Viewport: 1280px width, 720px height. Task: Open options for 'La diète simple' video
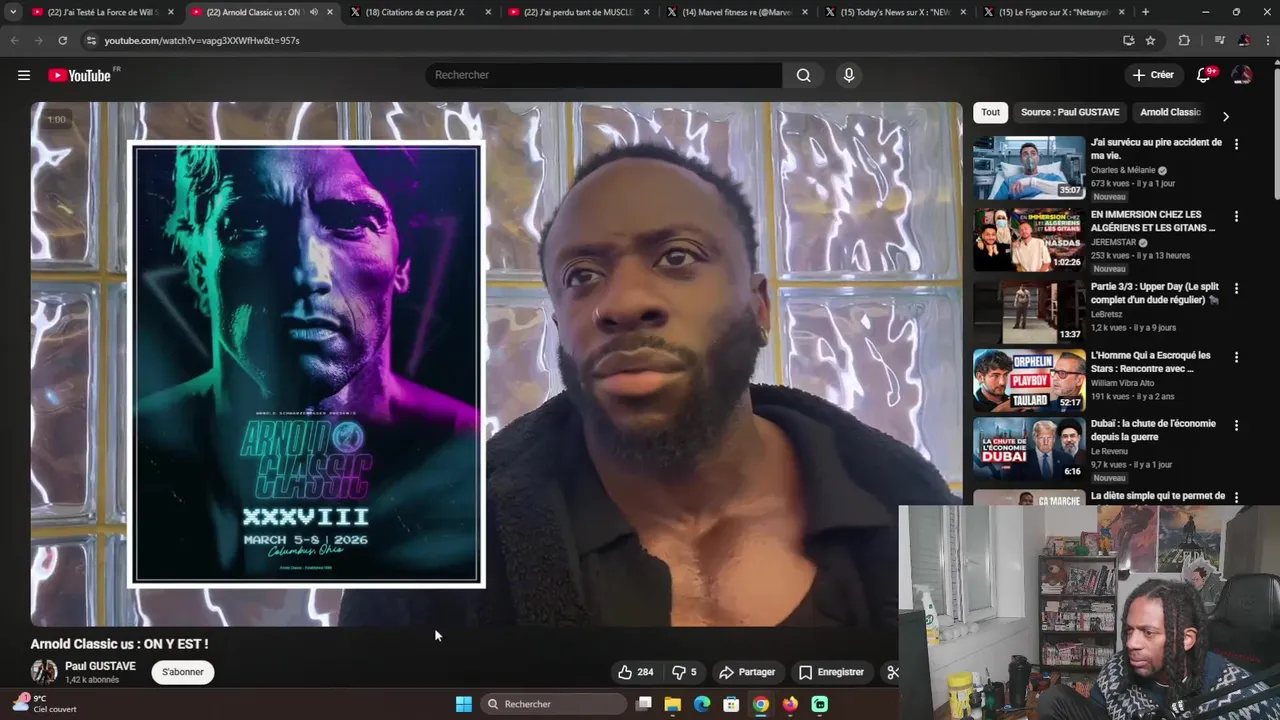point(1236,497)
